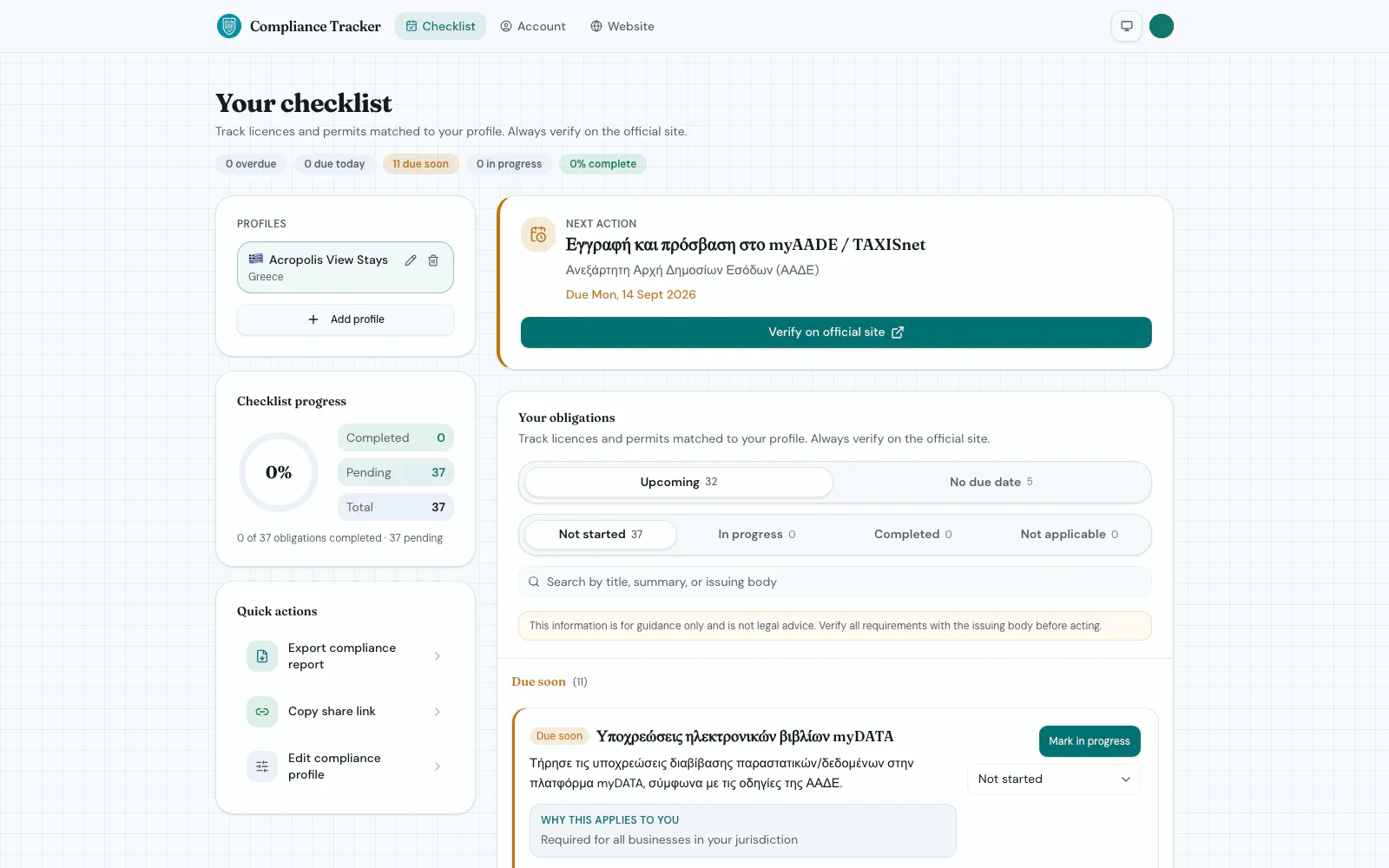This screenshot has height=868, width=1389.
Task: Click the Total 37 stat row
Action: (x=396, y=507)
